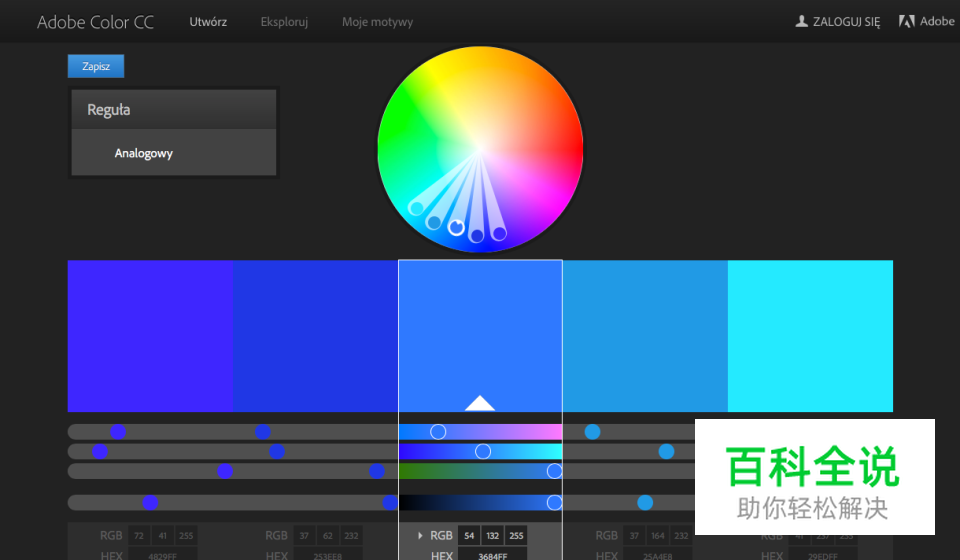Switch to the Eksploruj tab
This screenshot has width=960, height=560.
pyautogui.click(x=284, y=22)
